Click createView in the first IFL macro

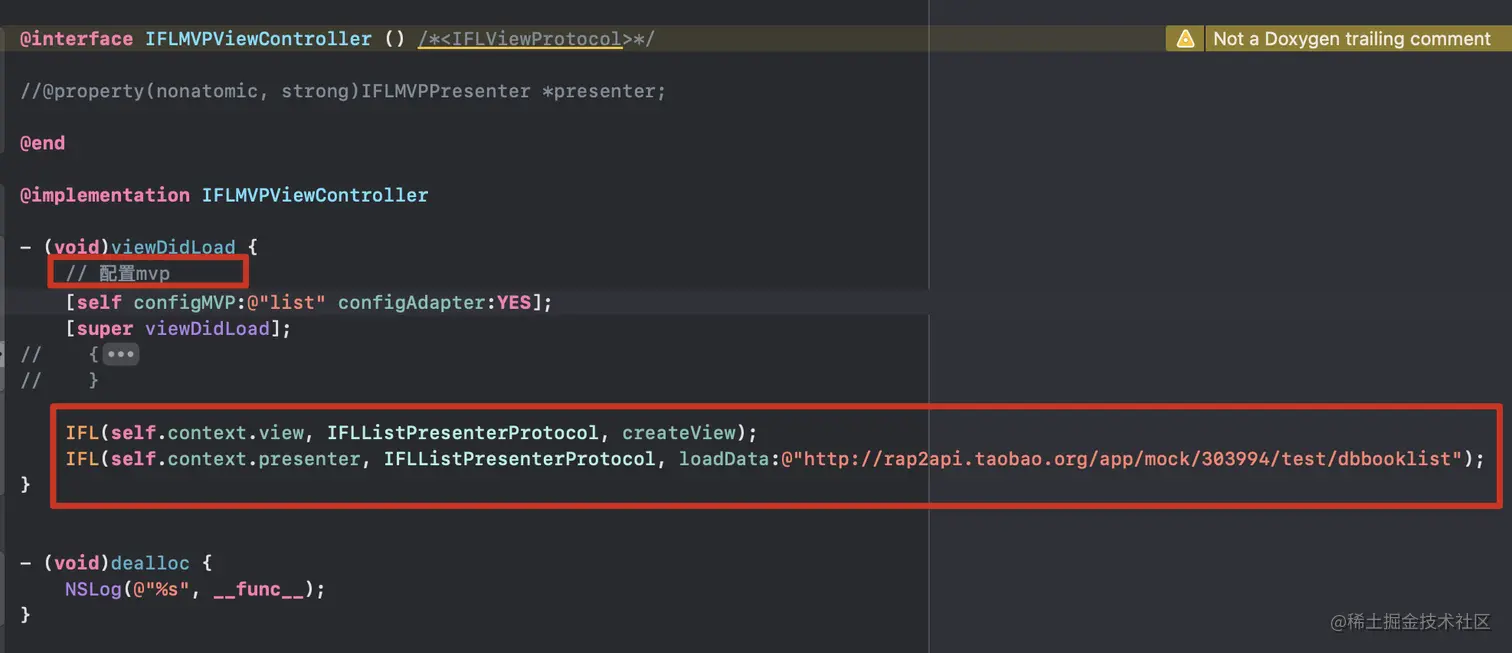coord(679,433)
